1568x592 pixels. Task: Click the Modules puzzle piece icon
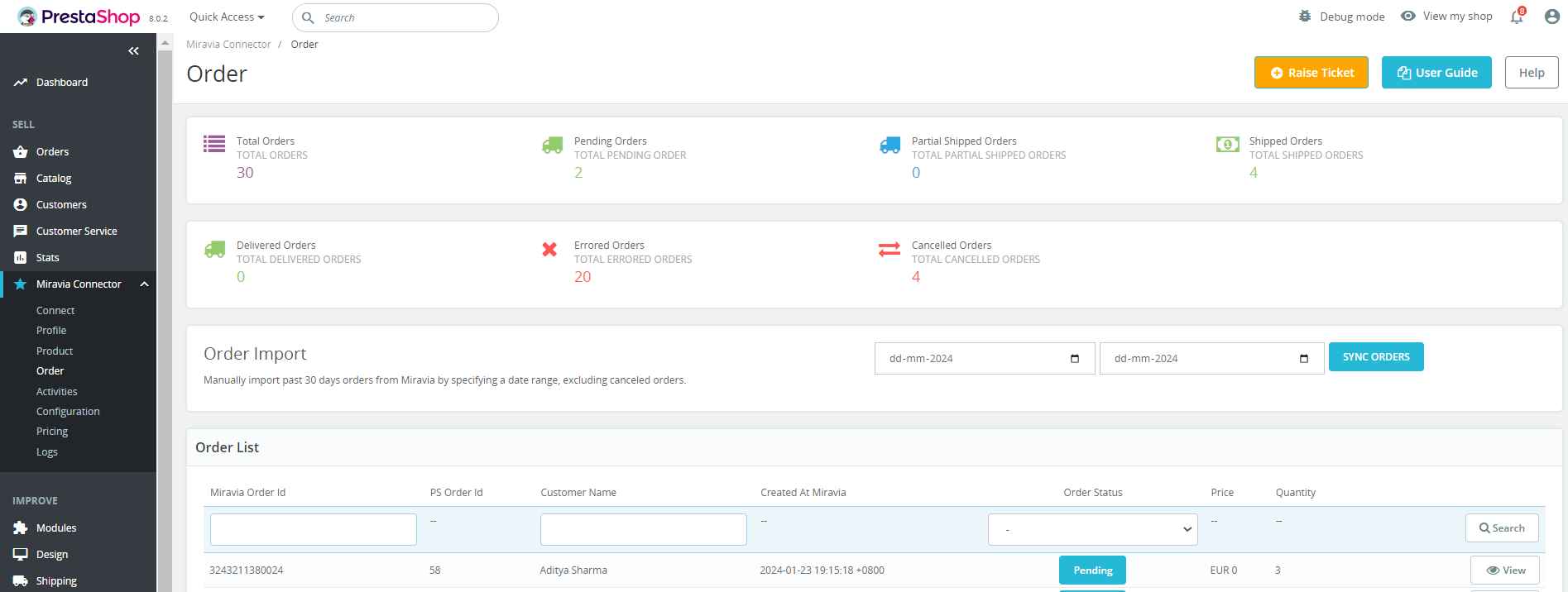coord(21,528)
